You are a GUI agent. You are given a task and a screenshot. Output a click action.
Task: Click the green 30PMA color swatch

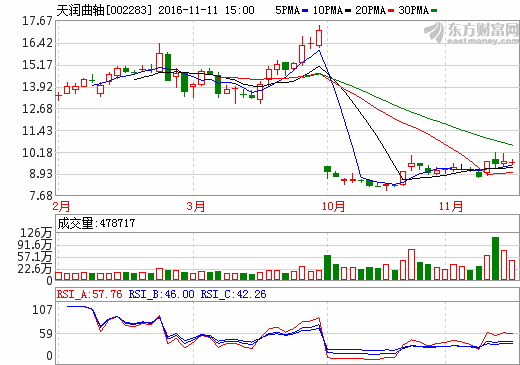point(434,11)
